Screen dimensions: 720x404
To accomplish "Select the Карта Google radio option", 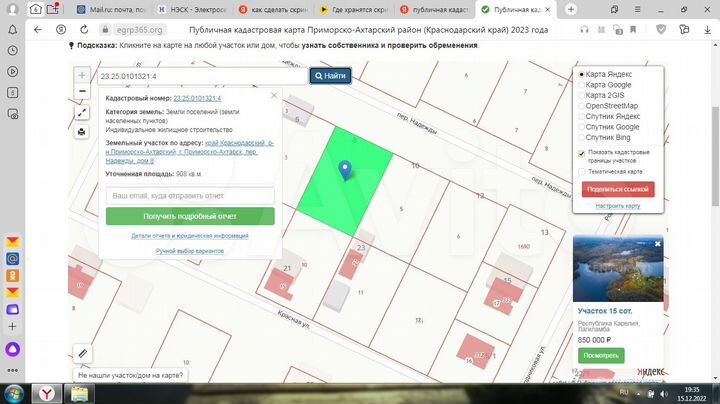I will point(583,85).
